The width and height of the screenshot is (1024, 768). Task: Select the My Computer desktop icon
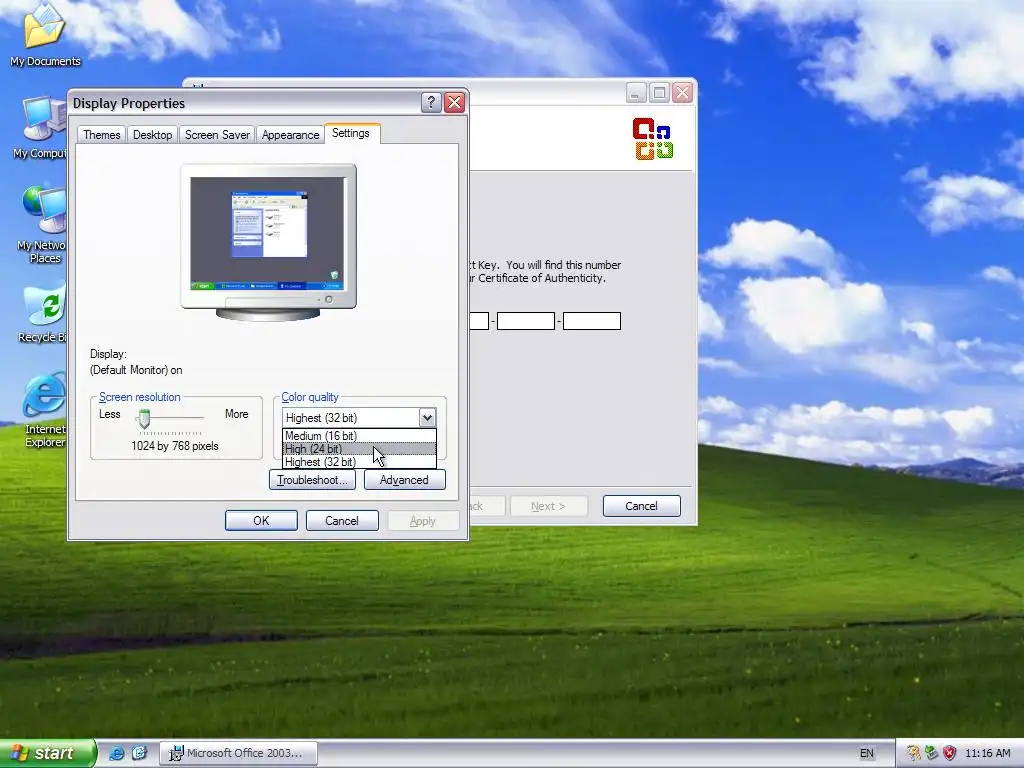coord(40,128)
